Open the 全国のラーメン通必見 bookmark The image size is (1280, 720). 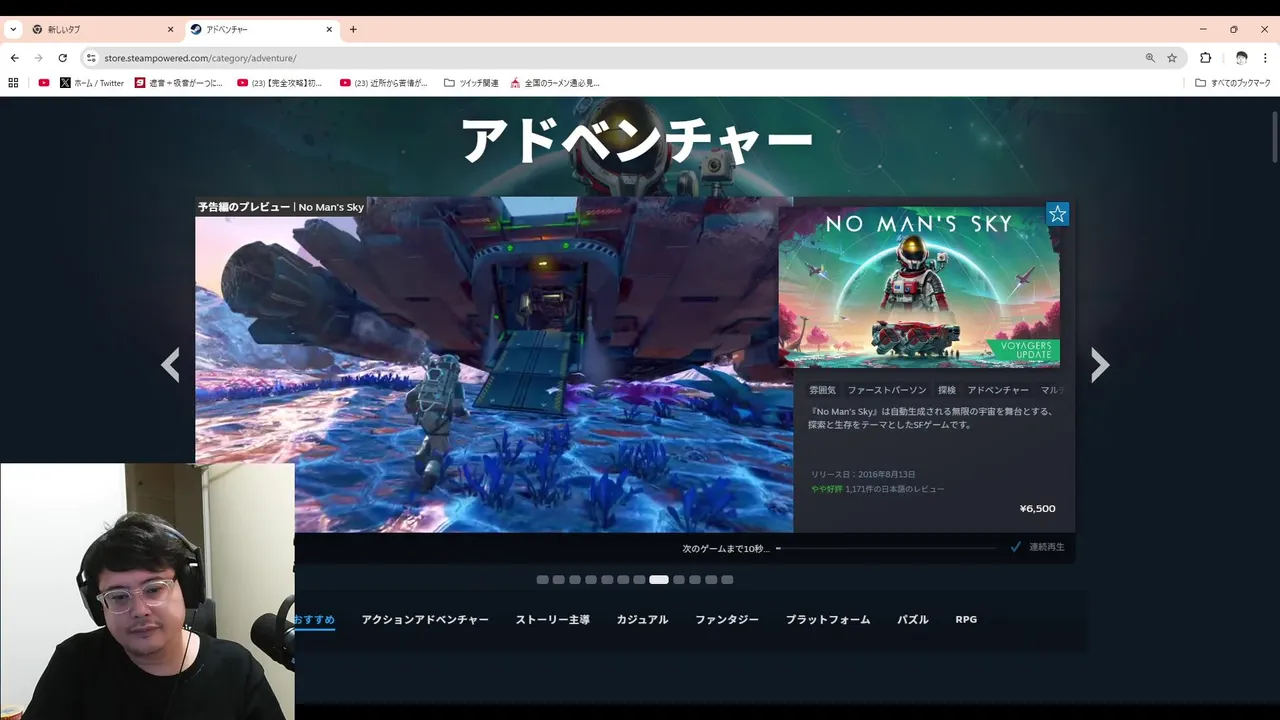(x=555, y=83)
